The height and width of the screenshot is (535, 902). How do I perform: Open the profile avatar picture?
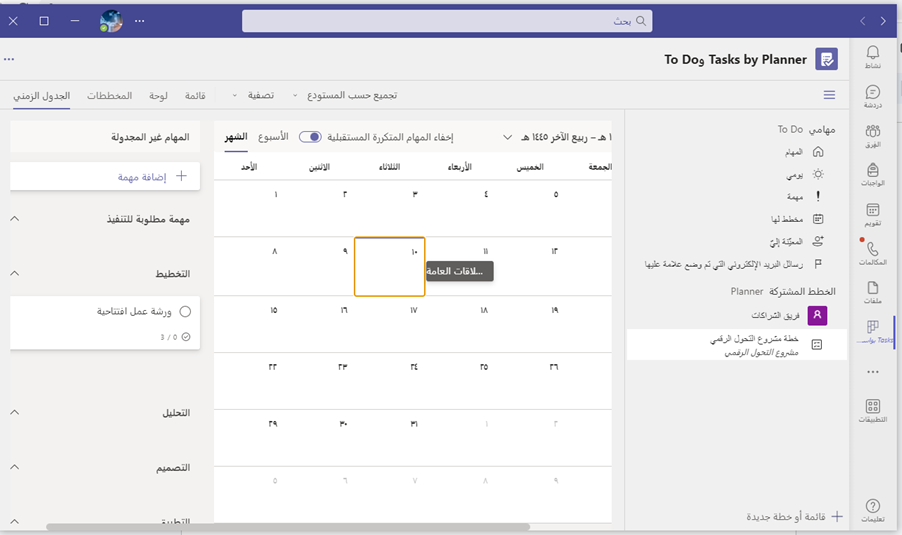click(x=111, y=21)
